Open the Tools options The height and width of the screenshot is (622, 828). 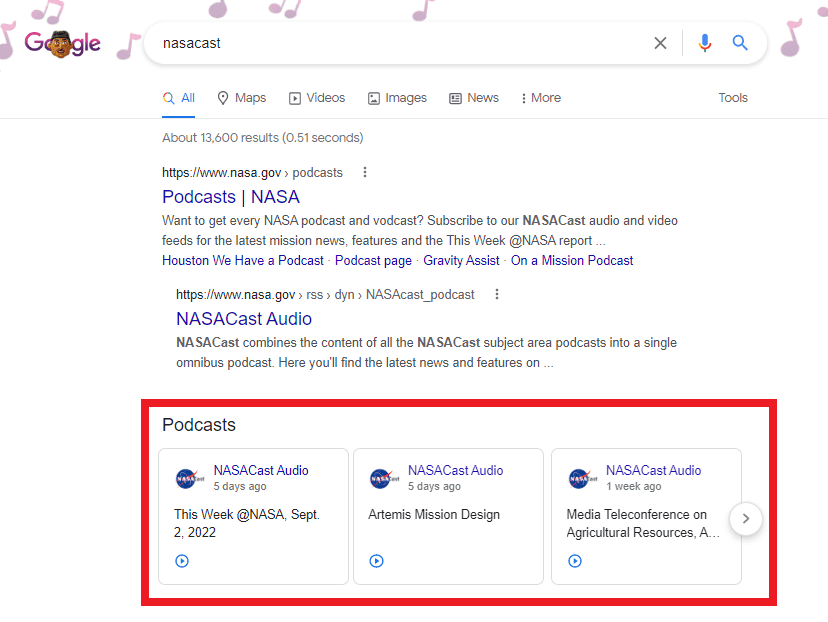733,97
